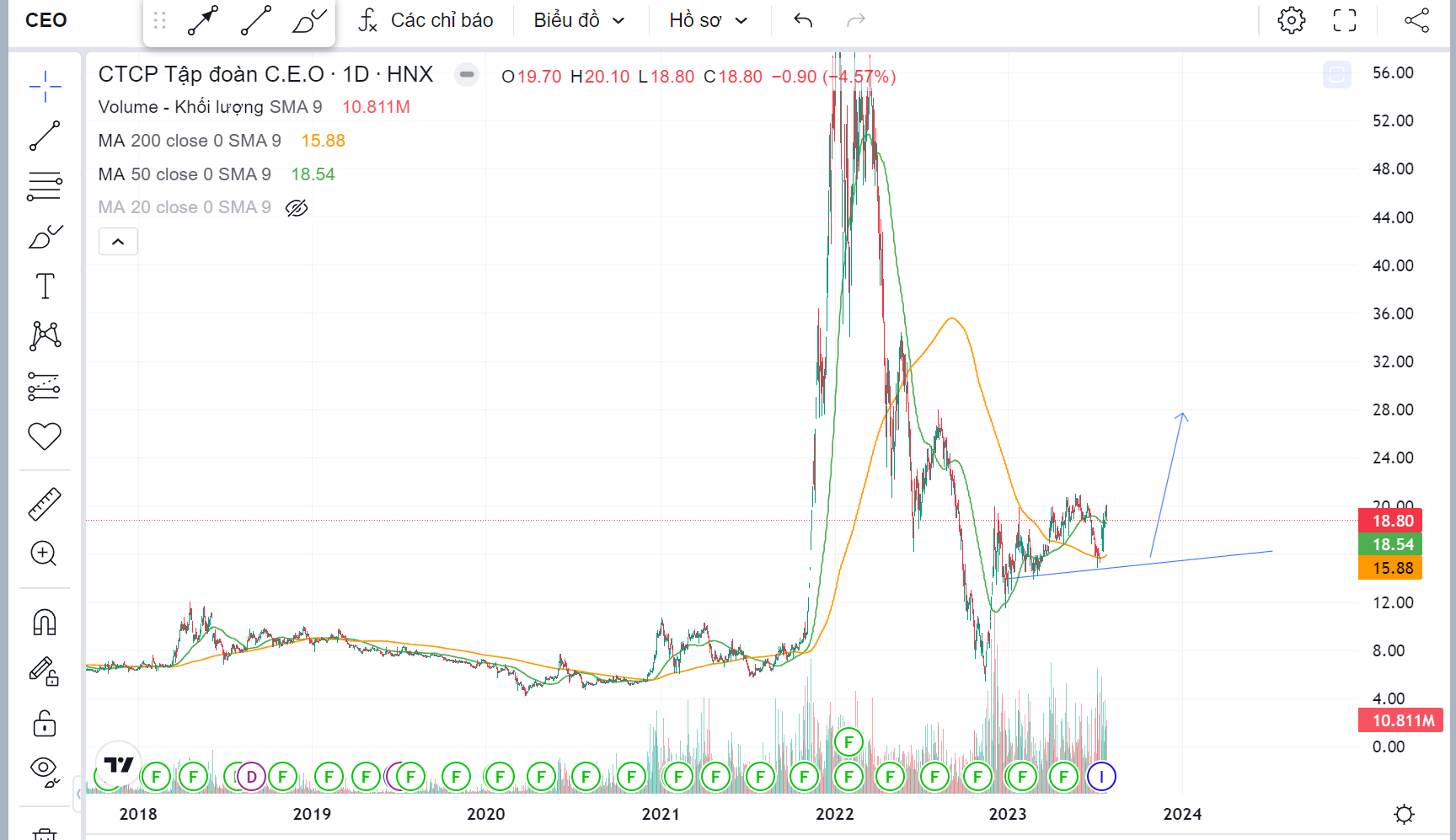Click the 2024 label on time axis

pyautogui.click(x=1182, y=814)
